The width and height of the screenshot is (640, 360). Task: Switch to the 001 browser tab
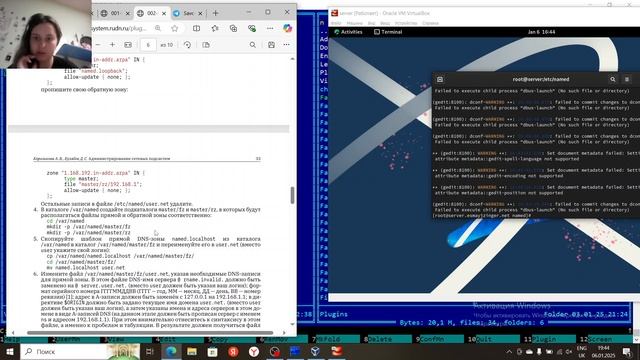point(111,13)
